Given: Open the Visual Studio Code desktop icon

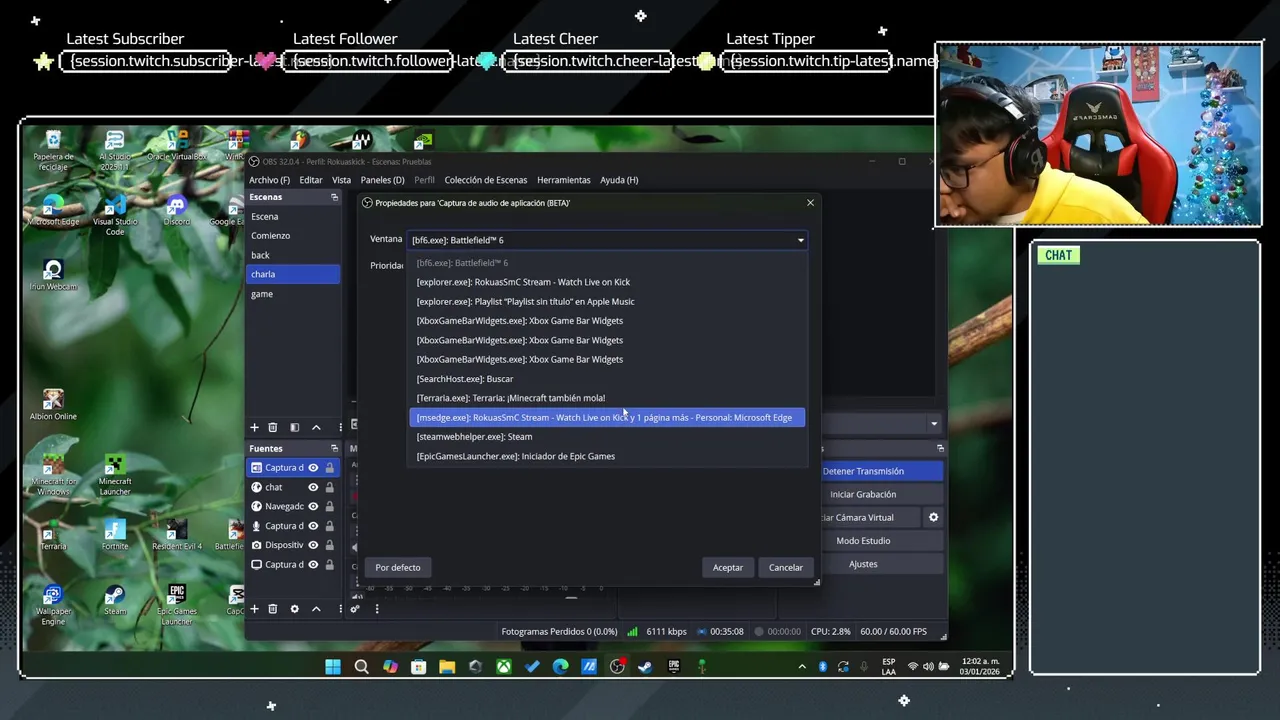Looking at the screenshot, I should 115,214.
